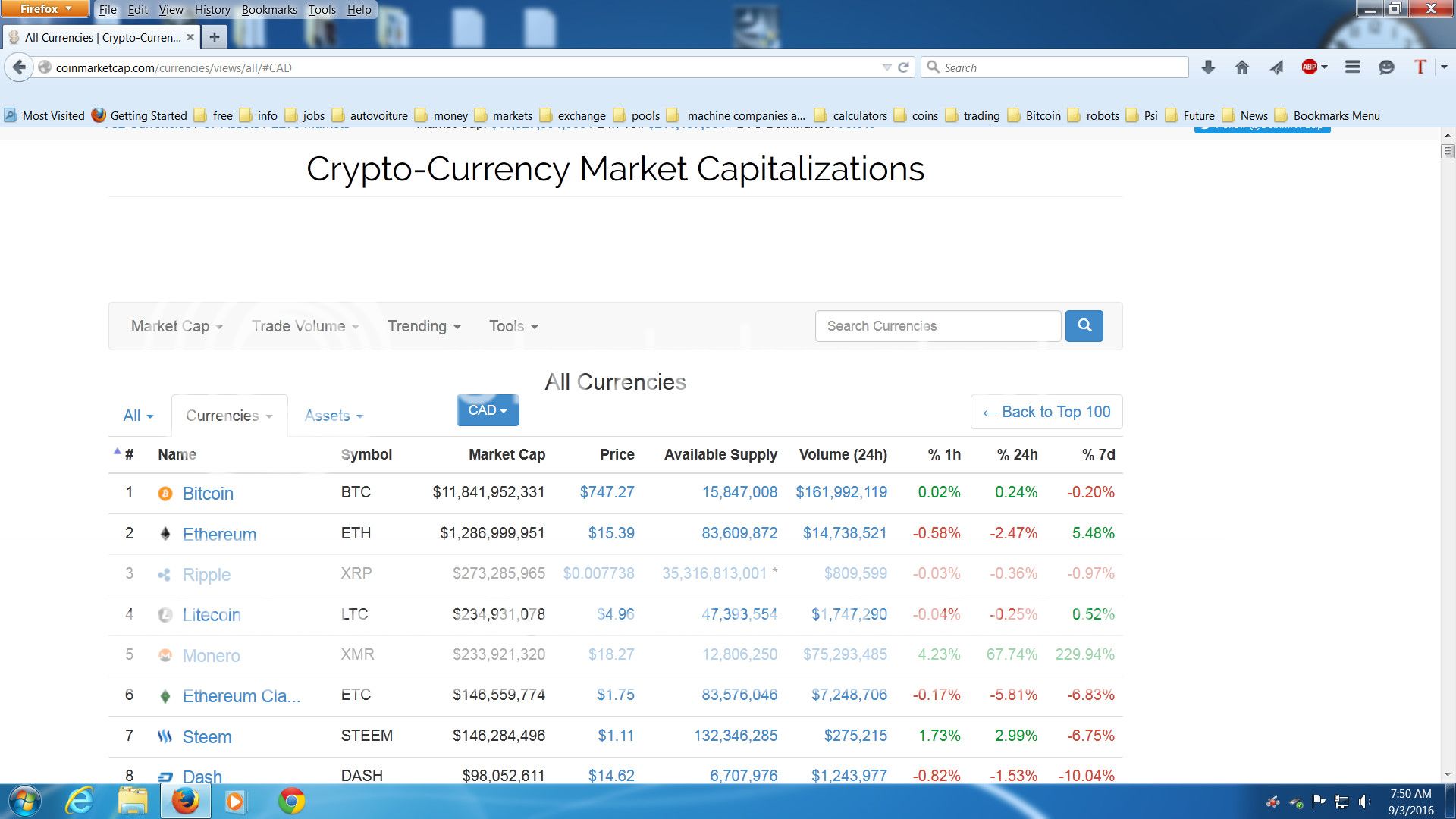Viewport: 1456px width, 819px height.
Task: Expand the Market Cap dropdown menu
Action: (x=177, y=326)
